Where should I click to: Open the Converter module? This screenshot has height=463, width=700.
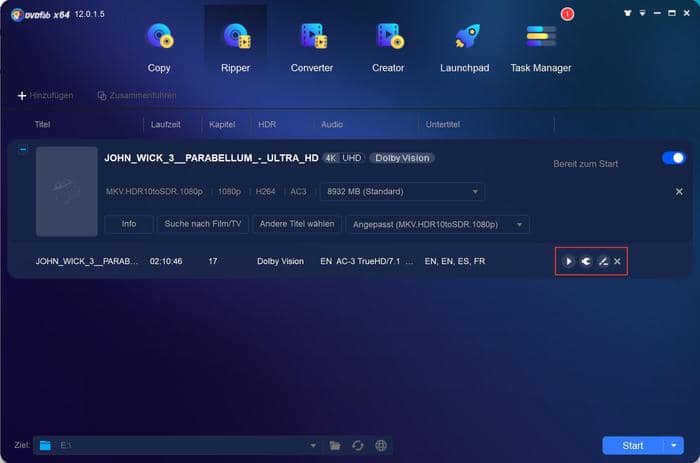pyautogui.click(x=312, y=48)
